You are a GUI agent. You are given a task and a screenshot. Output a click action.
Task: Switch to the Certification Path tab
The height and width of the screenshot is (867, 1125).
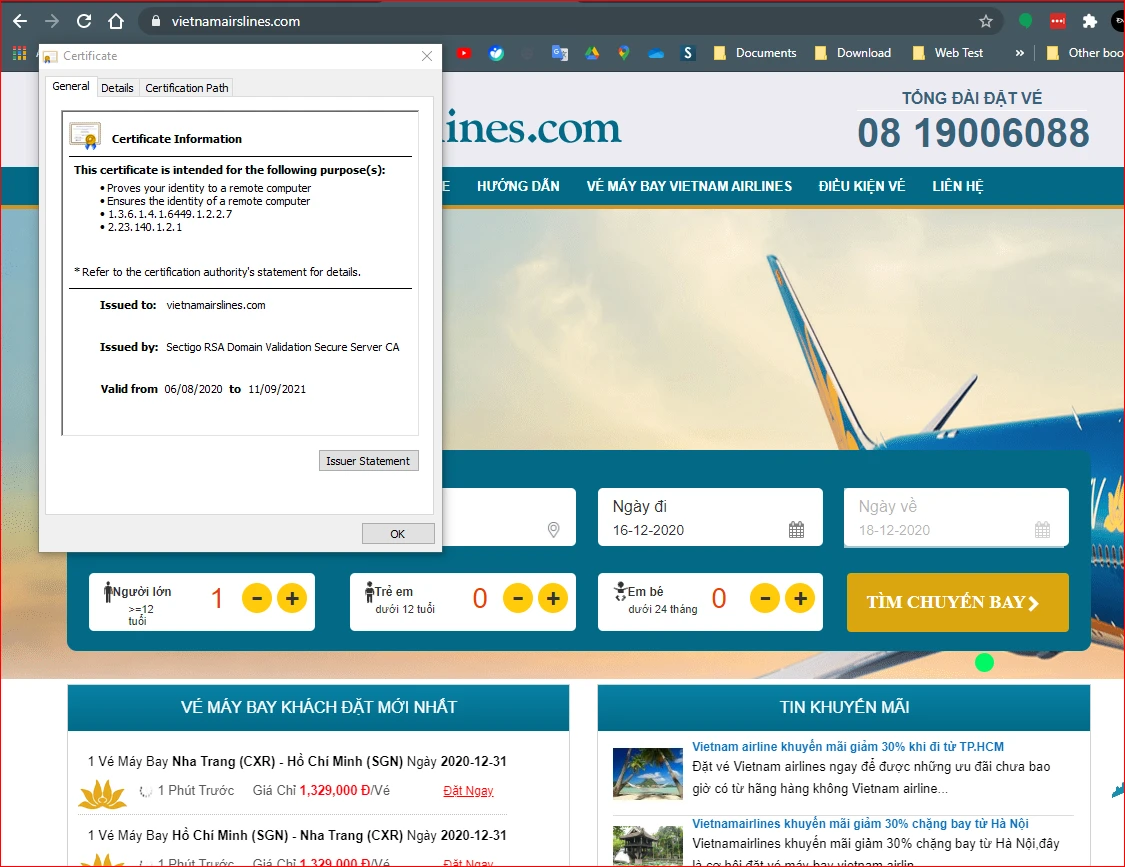coord(187,88)
